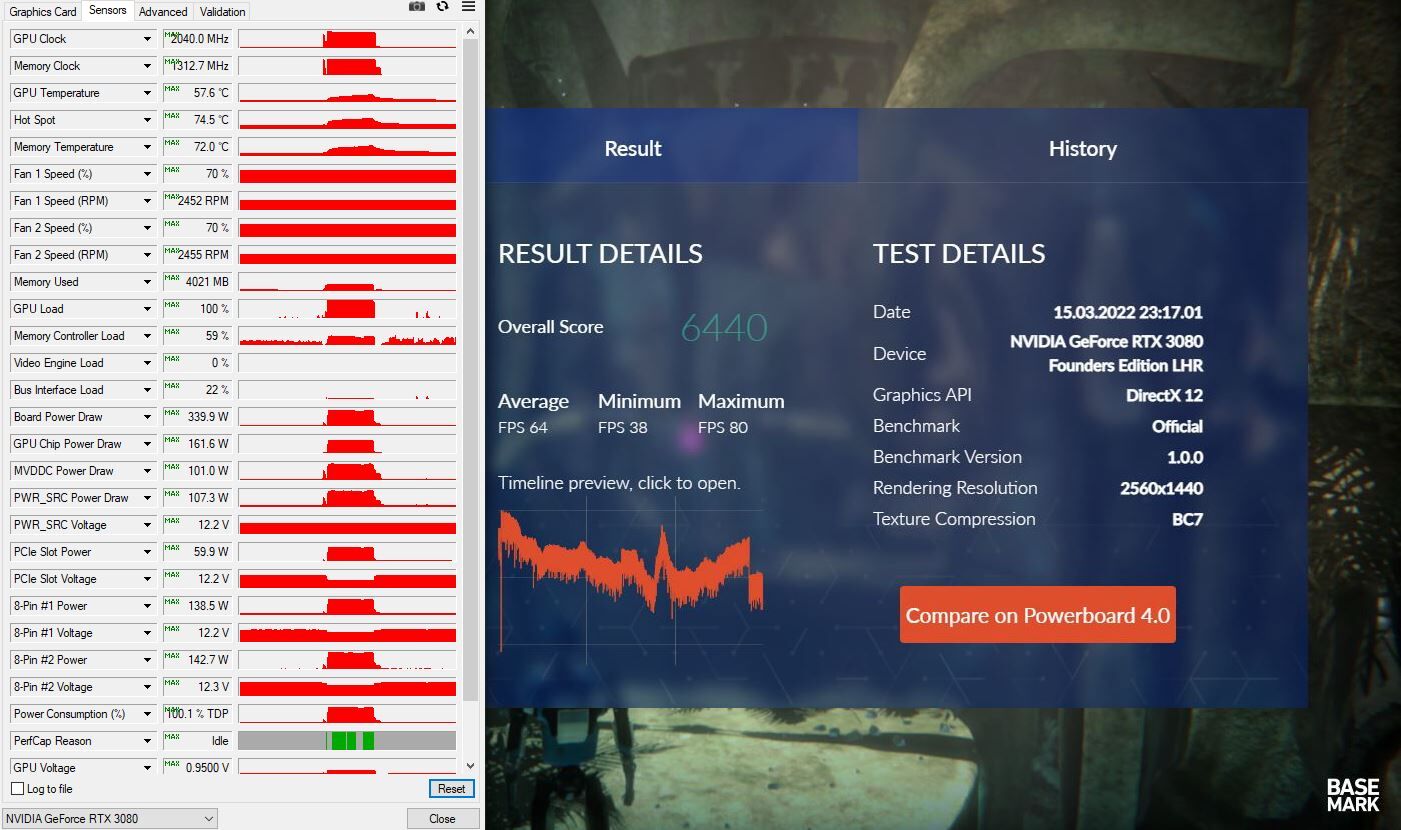The width and height of the screenshot is (1401, 830).
Task: Open the Fan 1 Speed (%) dropdown
Action: tap(147, 174)
